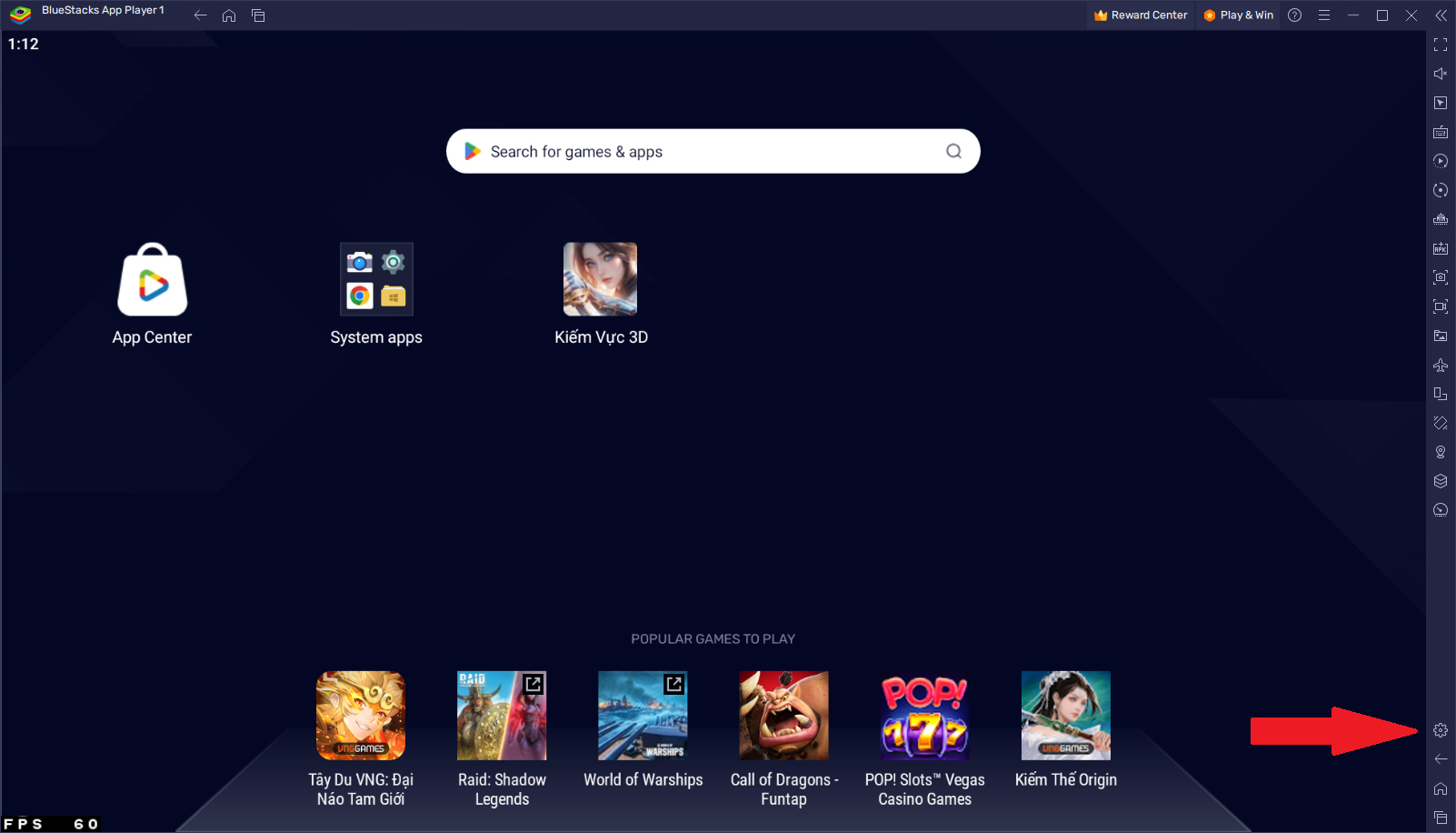This screenshot has height=833, width=1456.
Task: Go home using bottom sidebar home icon
Action: 1441,788
